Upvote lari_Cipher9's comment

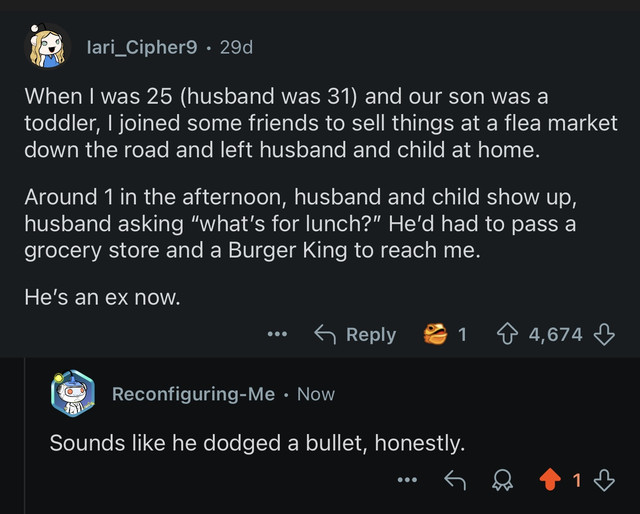(x=507, y=334)
